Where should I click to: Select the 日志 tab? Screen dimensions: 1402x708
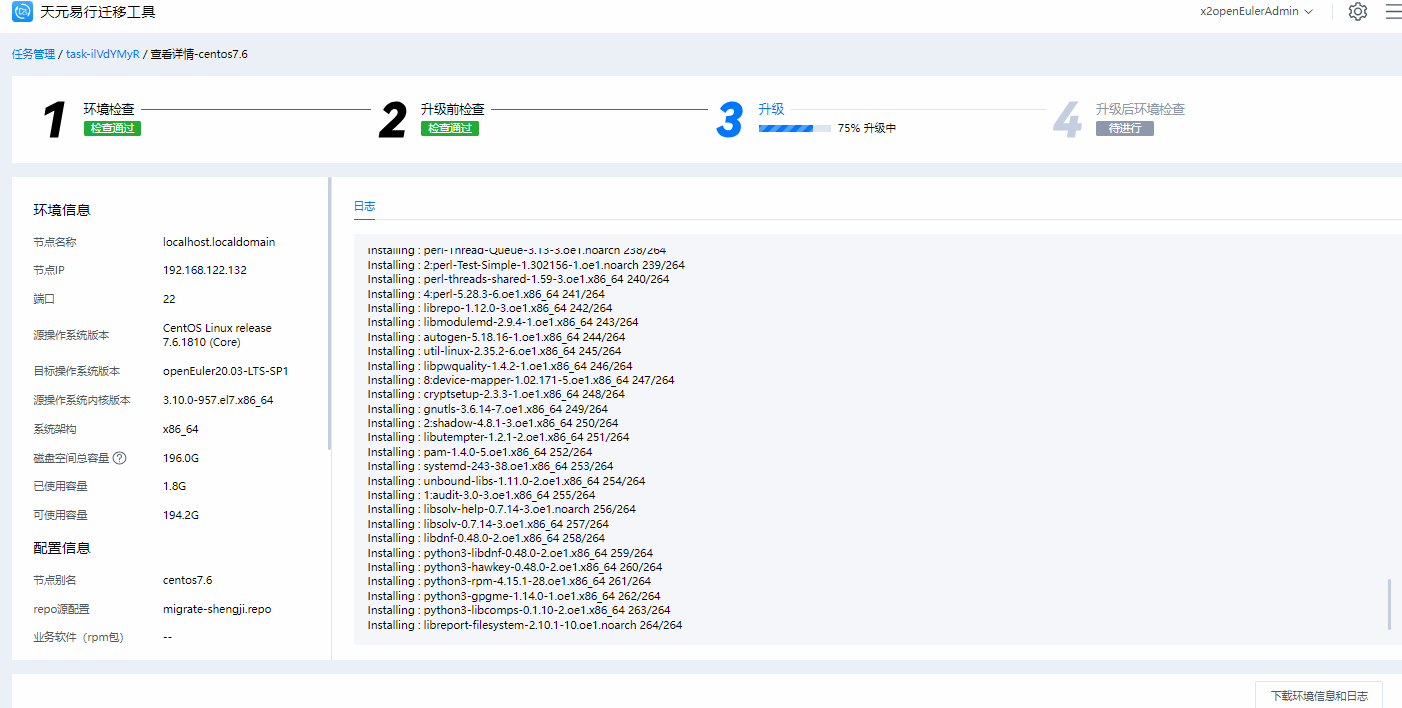pyautogui.click(x=364, y=206)
